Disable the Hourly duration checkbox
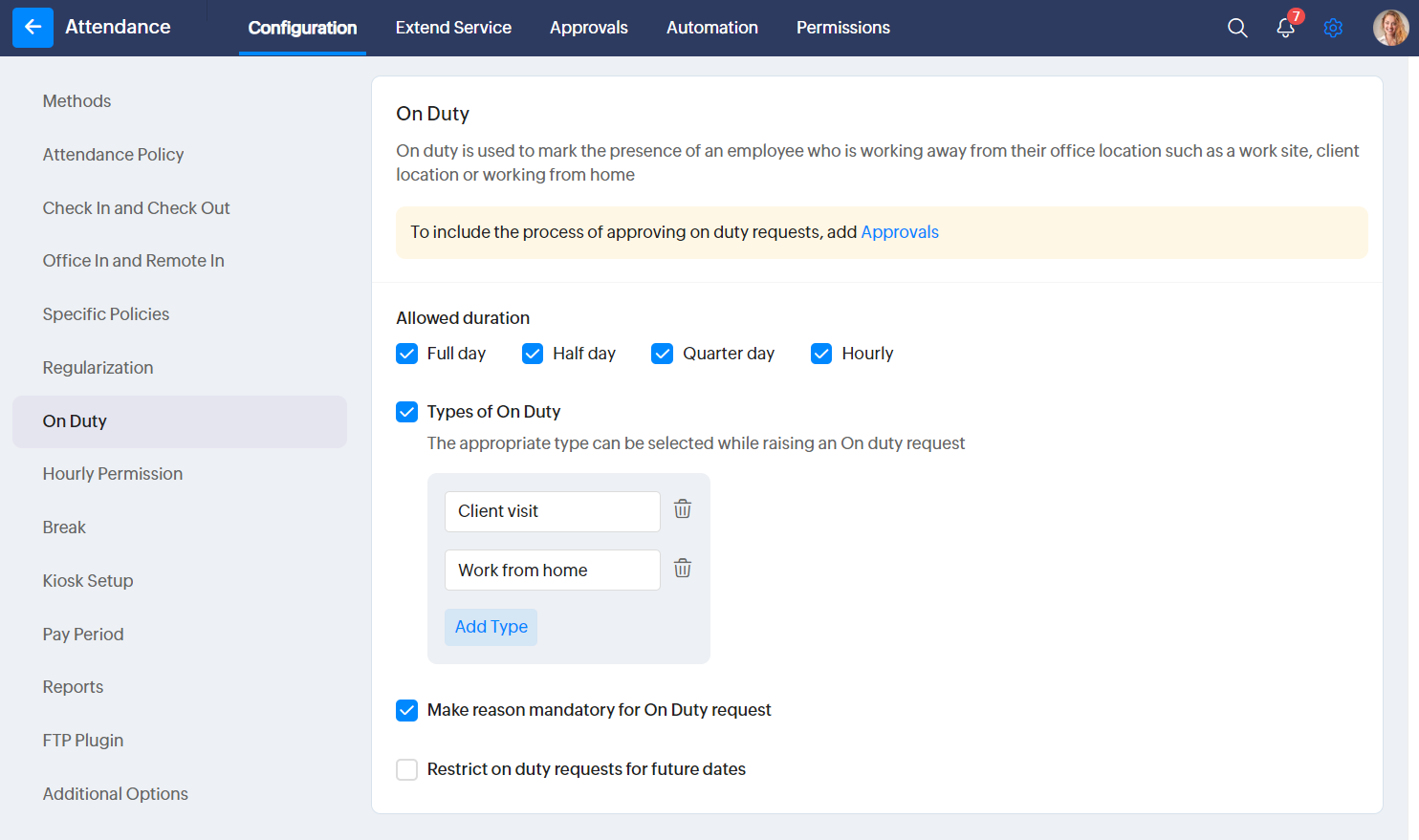The width and height of the screenshot is (1419, 840). click(821, 354)
